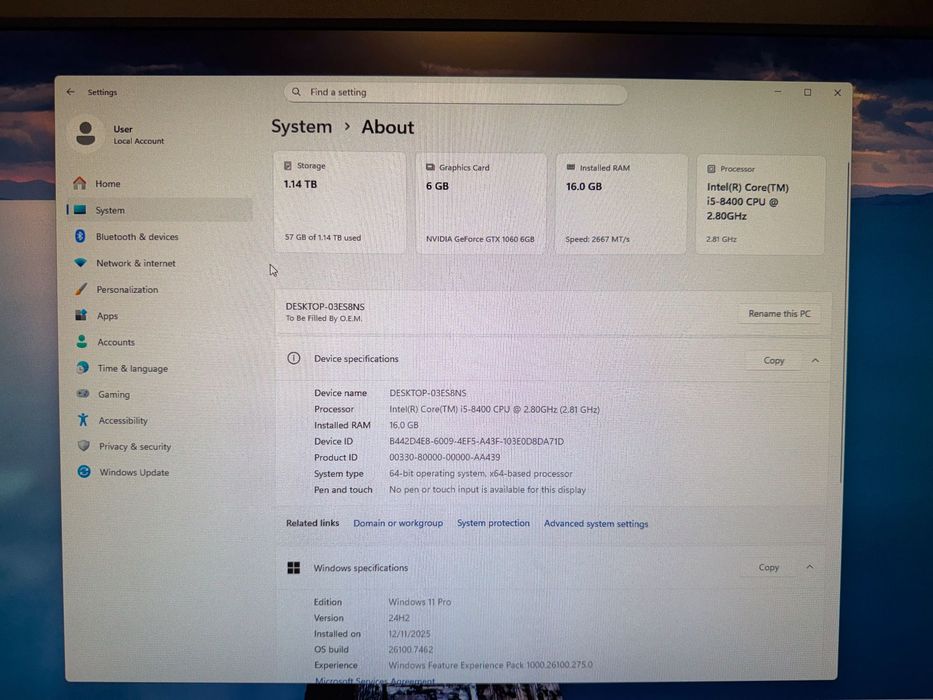The image size is (933, 700).
Task: Focus the Find a setting search box
Action: click(x=455, y=92)
